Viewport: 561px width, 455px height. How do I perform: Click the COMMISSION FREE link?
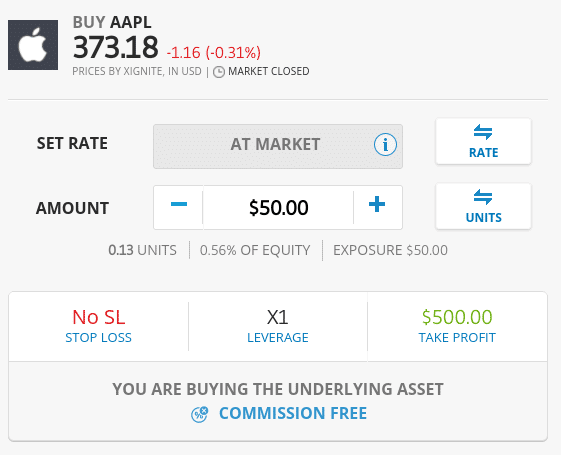coord(293,413)
